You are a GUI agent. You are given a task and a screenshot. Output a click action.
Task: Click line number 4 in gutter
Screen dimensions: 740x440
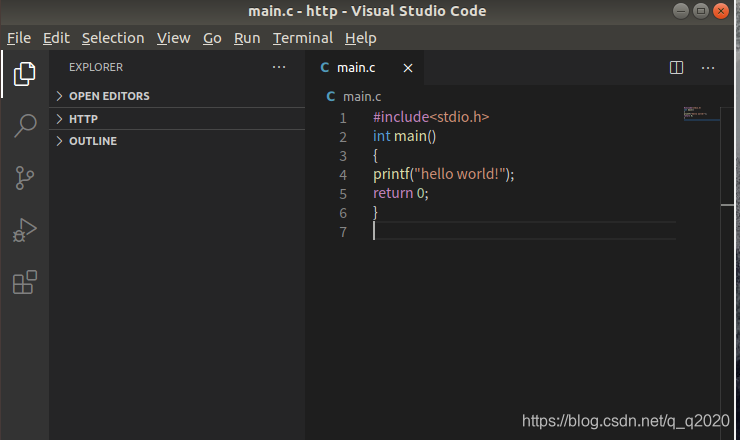tap(343, 175)
